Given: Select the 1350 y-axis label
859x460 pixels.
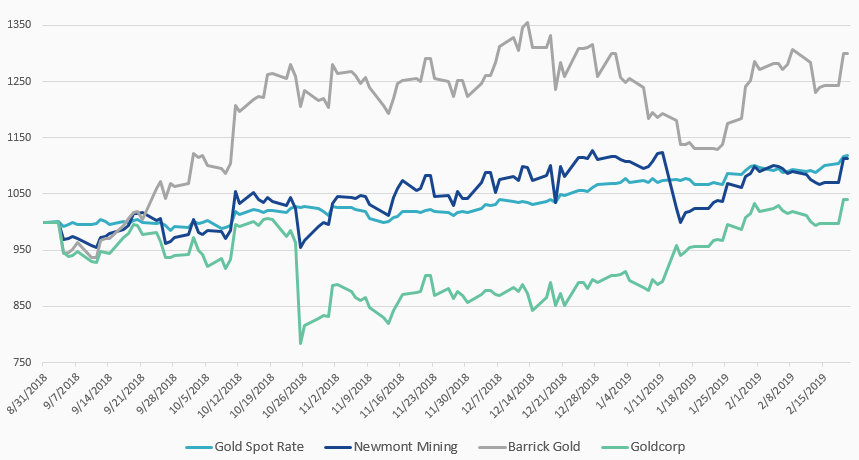Looking at the screenshot, I should (20, 25).
